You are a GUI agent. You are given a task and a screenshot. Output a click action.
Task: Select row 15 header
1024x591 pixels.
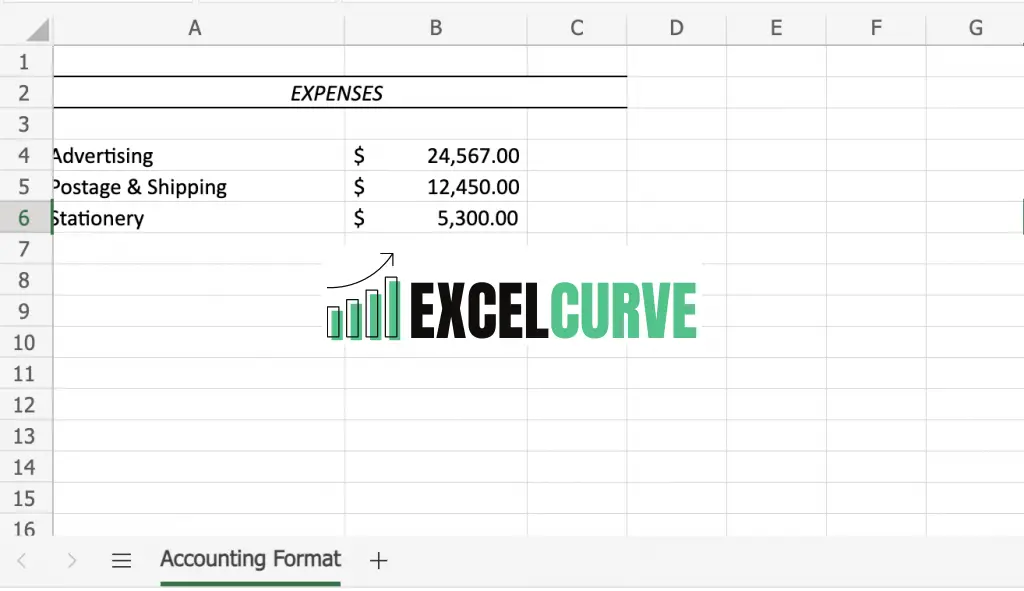click(x=24, y=498)
